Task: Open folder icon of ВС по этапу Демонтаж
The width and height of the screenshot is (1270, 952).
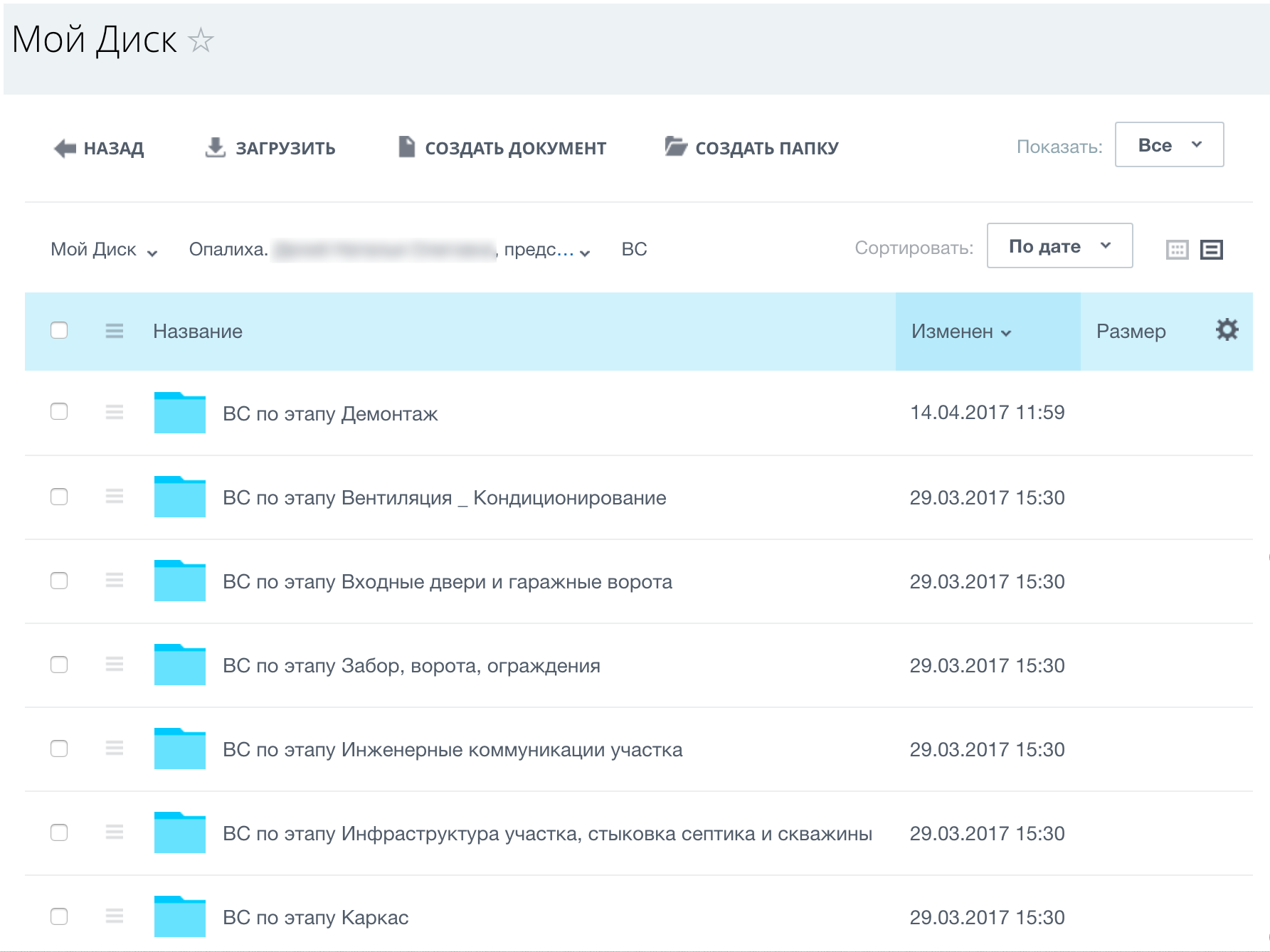Action: 180,413
